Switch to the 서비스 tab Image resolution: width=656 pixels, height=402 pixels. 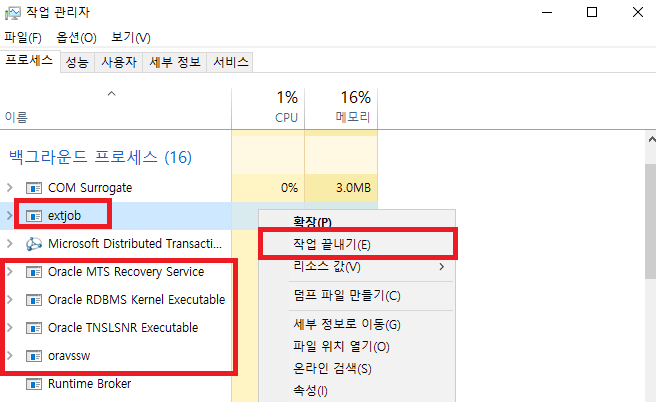click(x=230, y=62)
